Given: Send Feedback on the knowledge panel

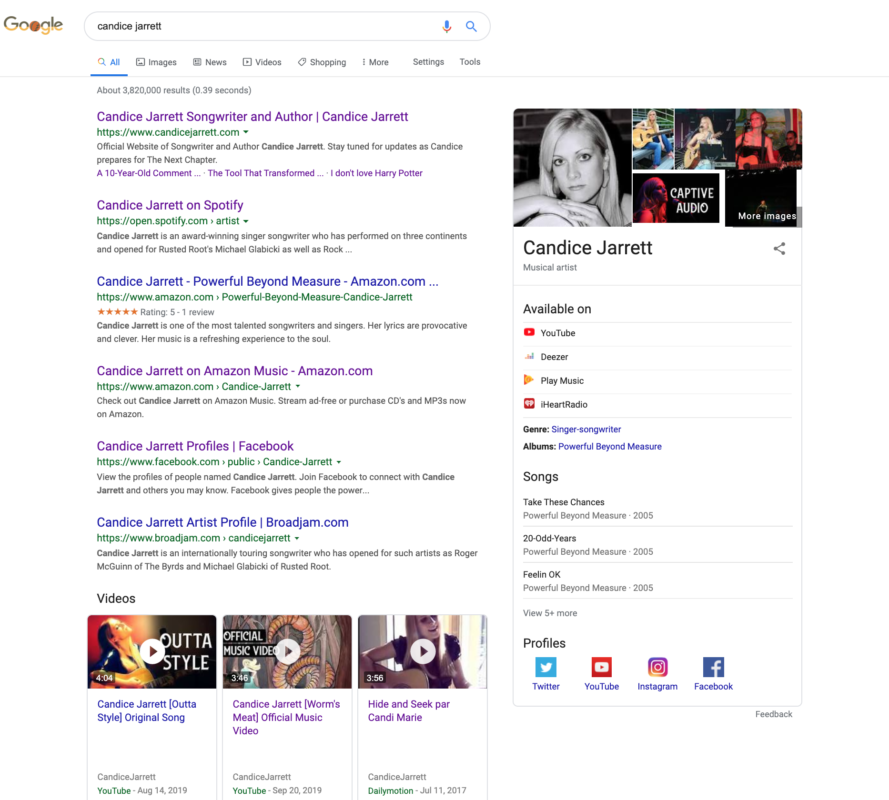Looking at the screenshot, I should coord(773,714).
